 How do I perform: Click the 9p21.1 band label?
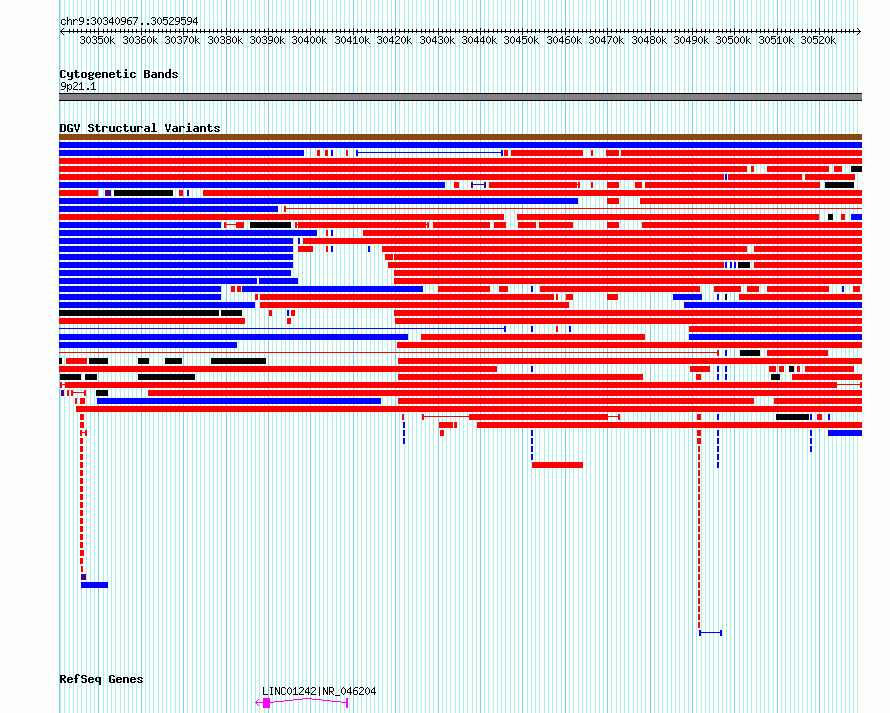[78, 86]
